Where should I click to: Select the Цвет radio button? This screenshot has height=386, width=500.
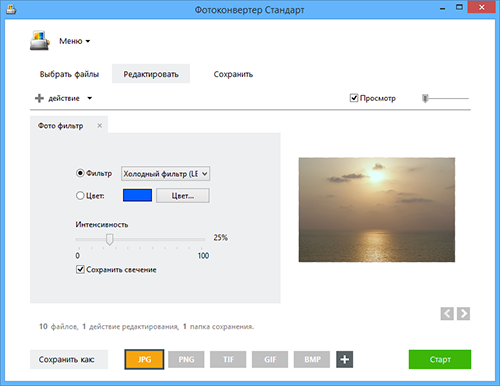click(x=80, y=196)
